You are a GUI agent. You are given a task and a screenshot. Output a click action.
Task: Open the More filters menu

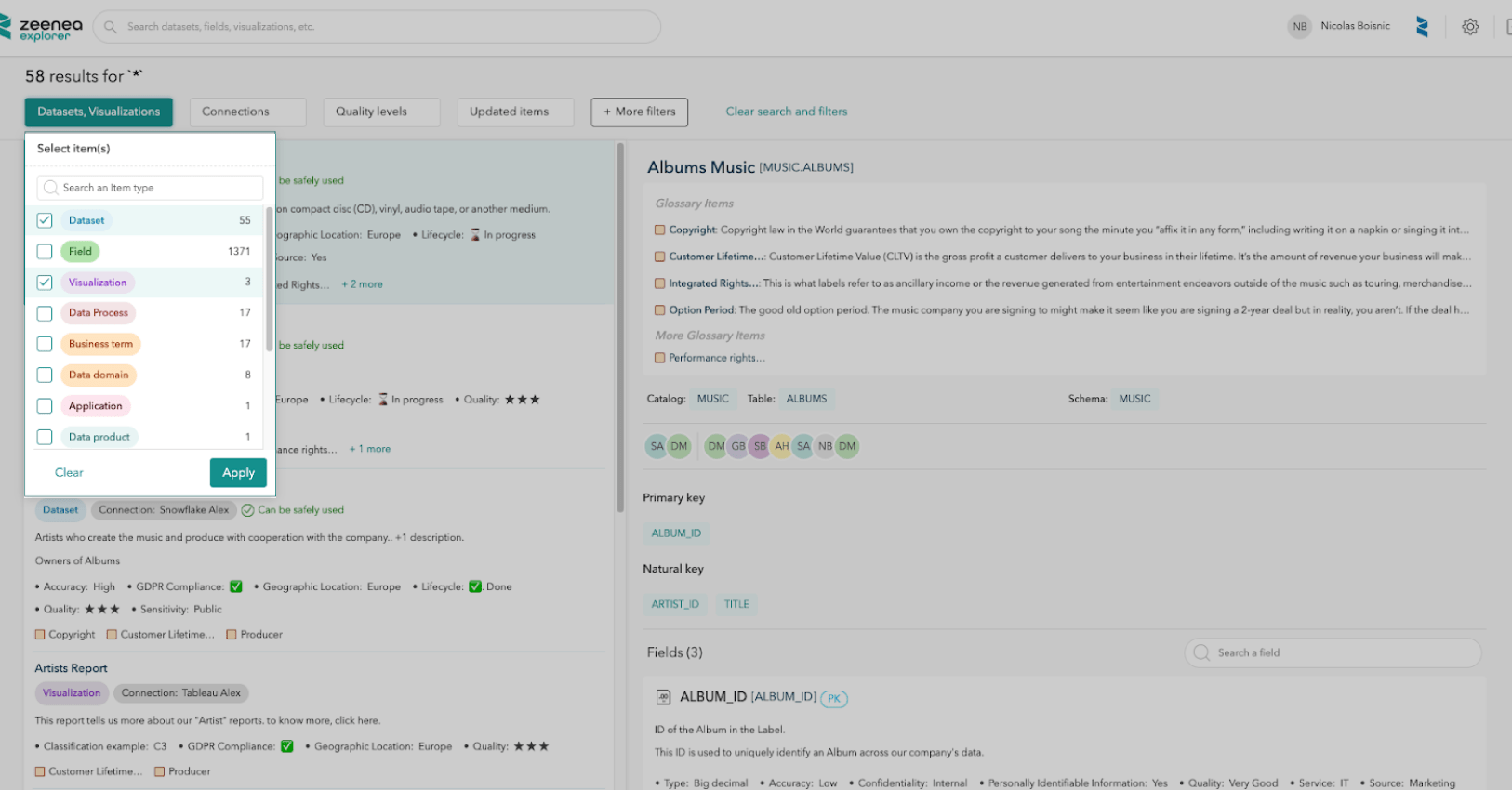pyautogui.click(x=639, y=112)
